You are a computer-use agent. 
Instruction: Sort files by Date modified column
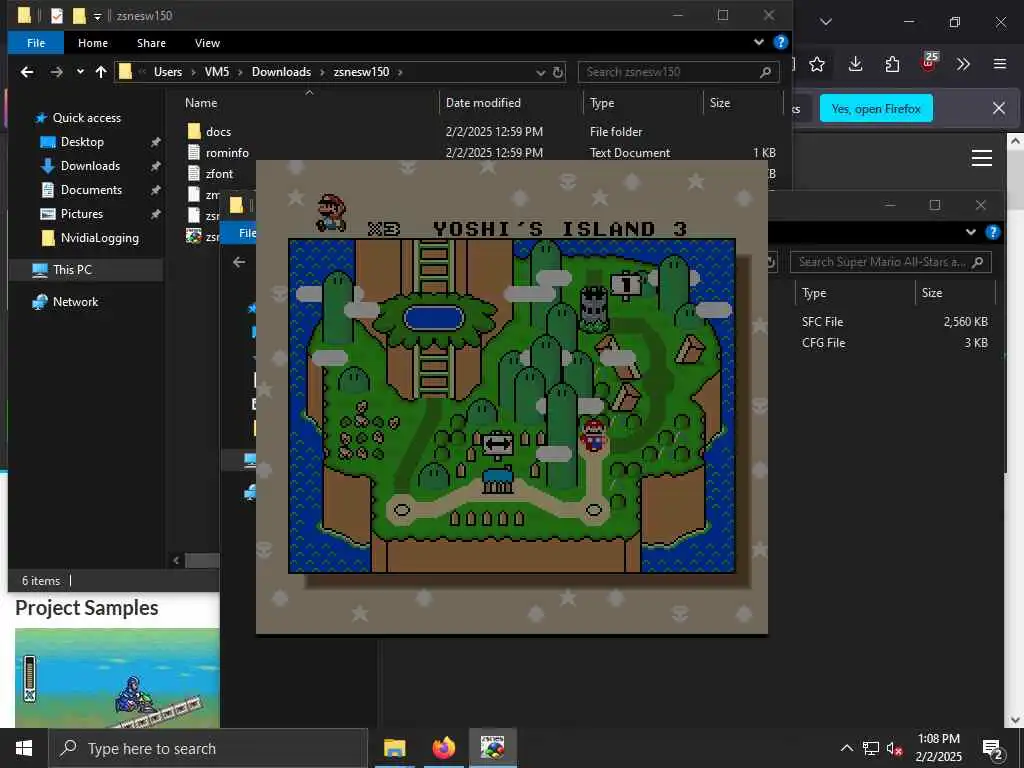tap(483, 103)
